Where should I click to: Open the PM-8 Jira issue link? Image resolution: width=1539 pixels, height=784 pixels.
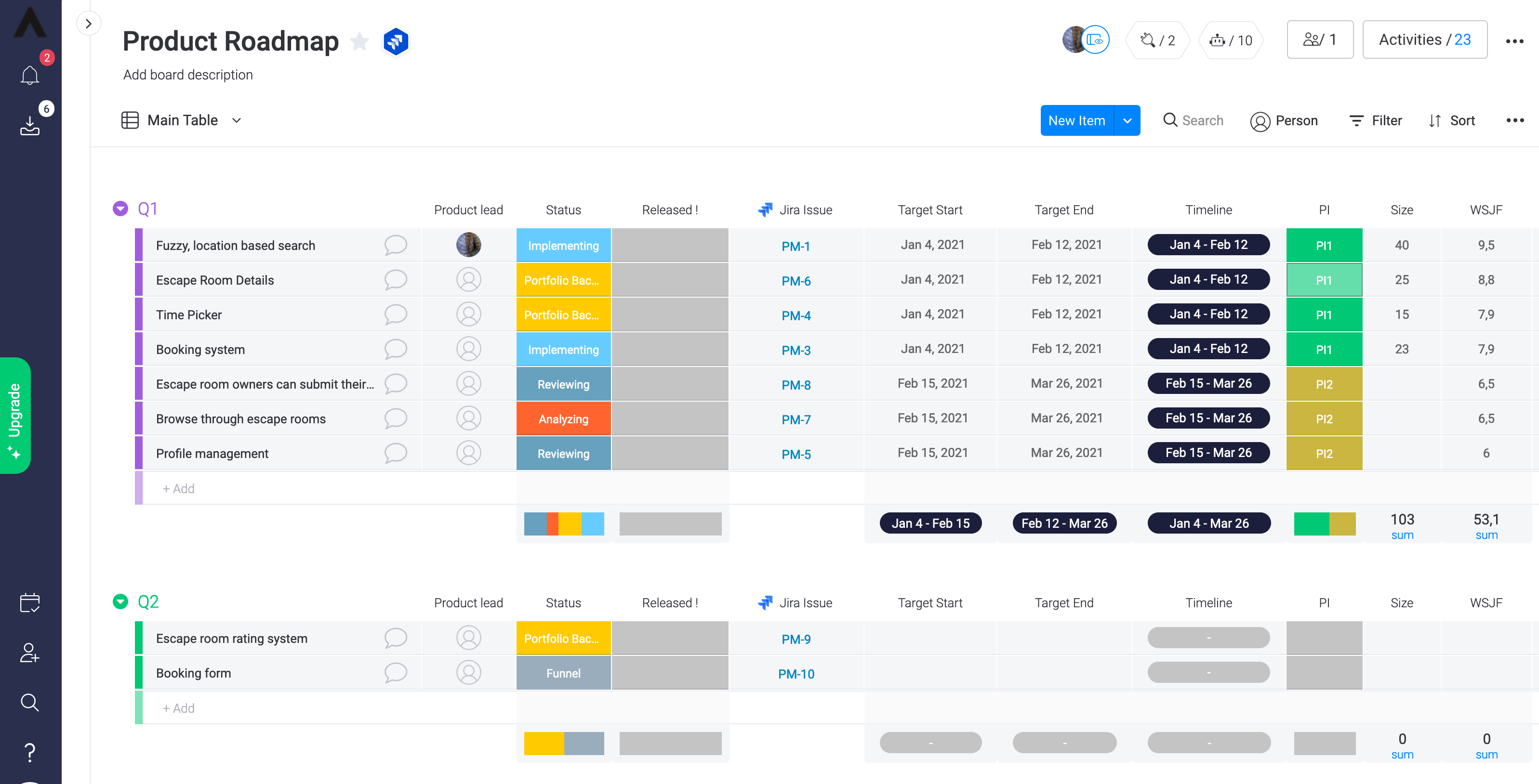pos(795,385)
